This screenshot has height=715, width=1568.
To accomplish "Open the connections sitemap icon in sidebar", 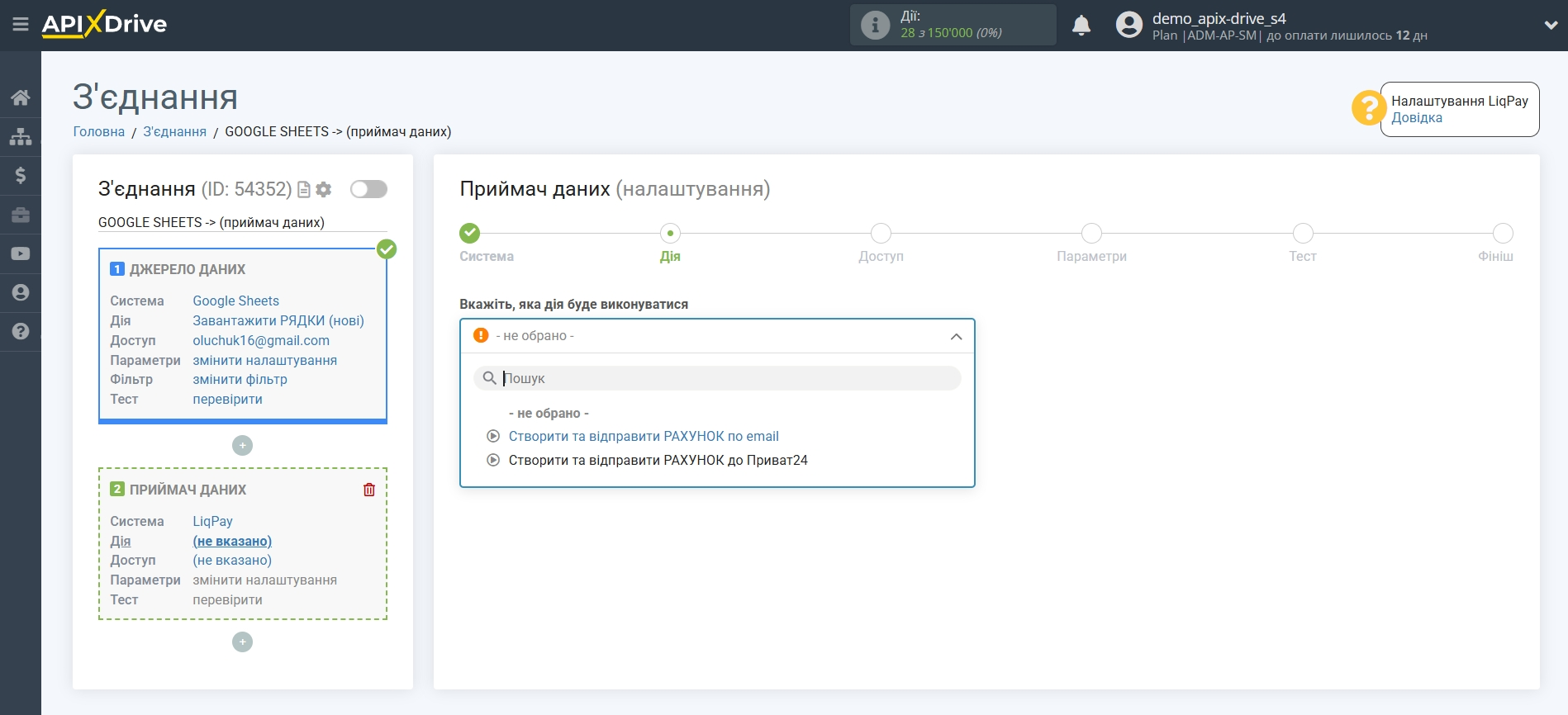I will [21, 136].
